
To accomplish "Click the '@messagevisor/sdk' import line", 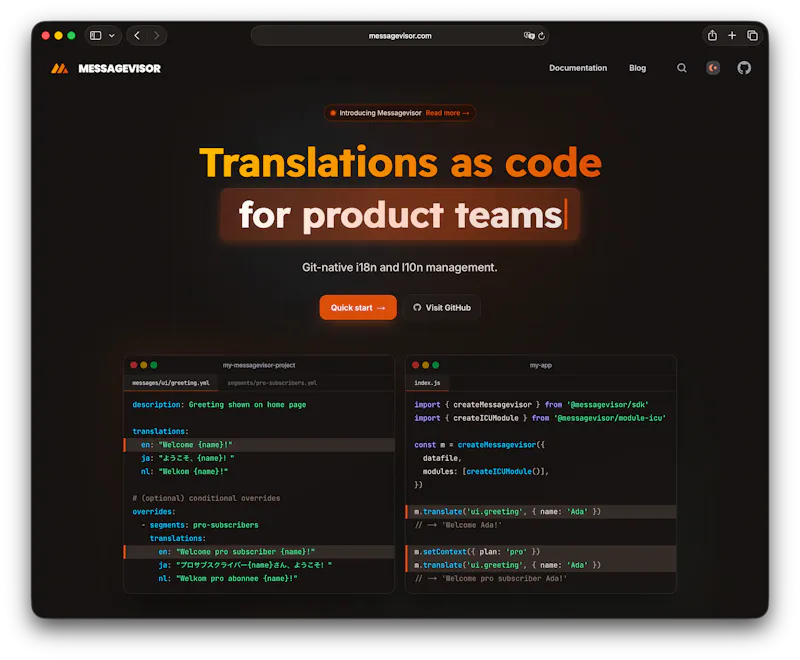I will tap(531, 404).
